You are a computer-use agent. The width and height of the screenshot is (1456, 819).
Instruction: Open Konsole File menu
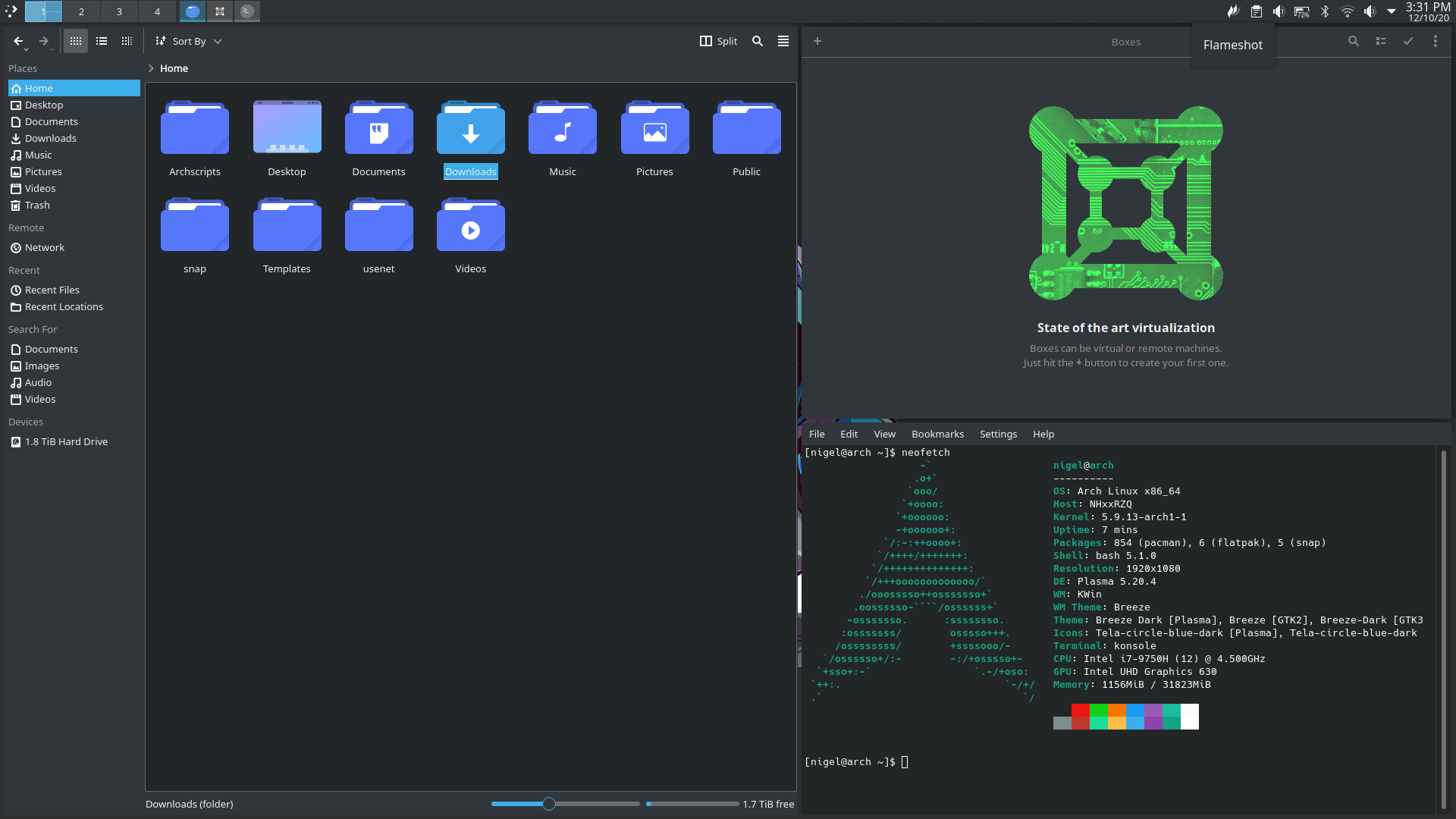(817, 434)
